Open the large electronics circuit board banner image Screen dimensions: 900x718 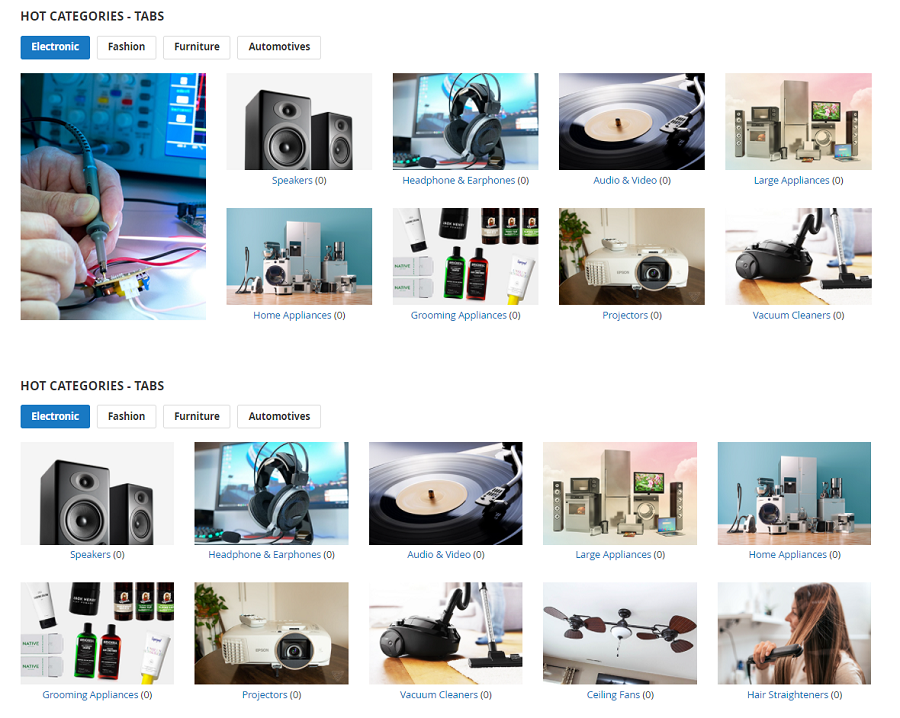pyautogui.click(x=113, y=196)
